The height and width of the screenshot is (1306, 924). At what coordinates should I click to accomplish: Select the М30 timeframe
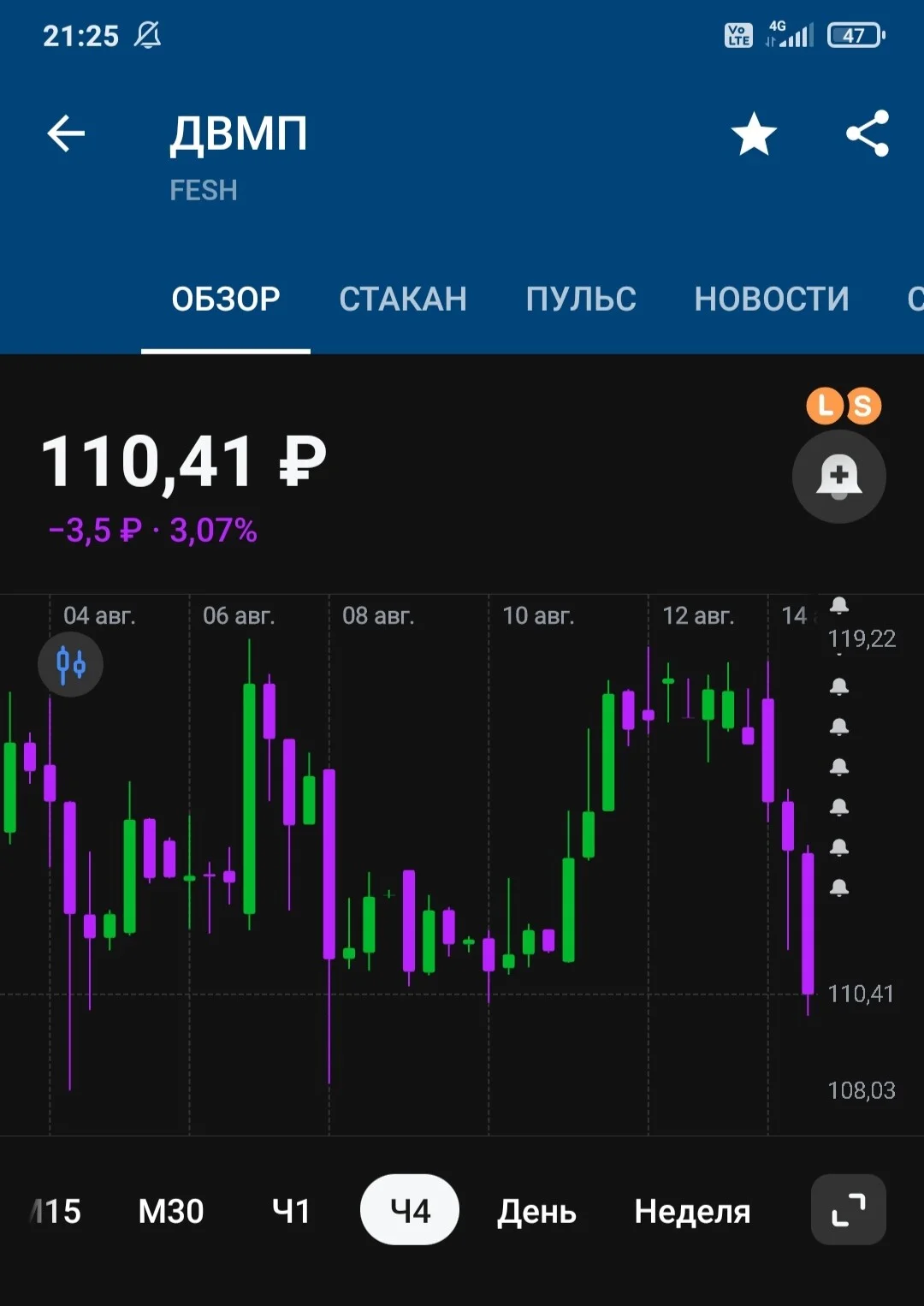pyautogui.click(x=171, y=1211)
